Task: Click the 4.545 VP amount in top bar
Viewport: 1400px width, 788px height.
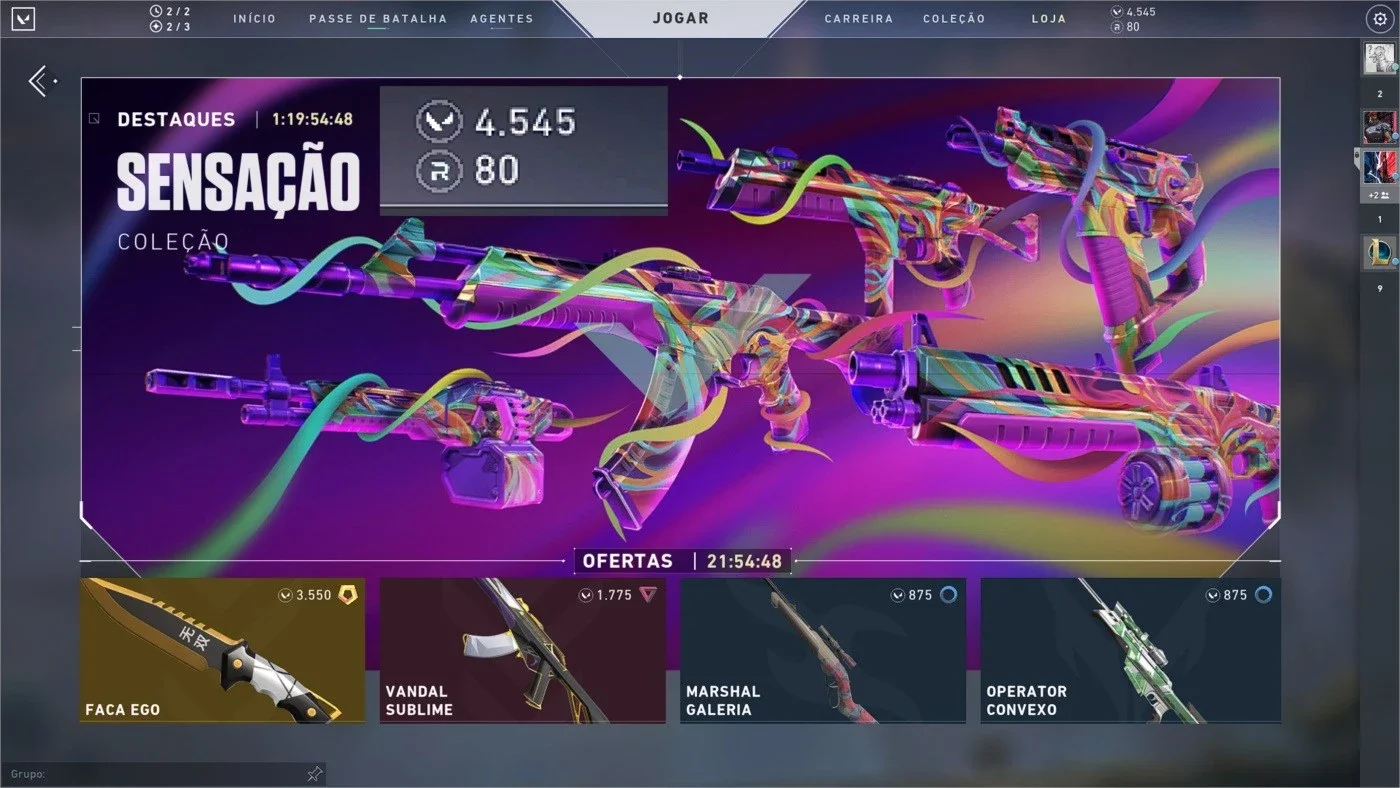Action: click(x=1141, y=12)
